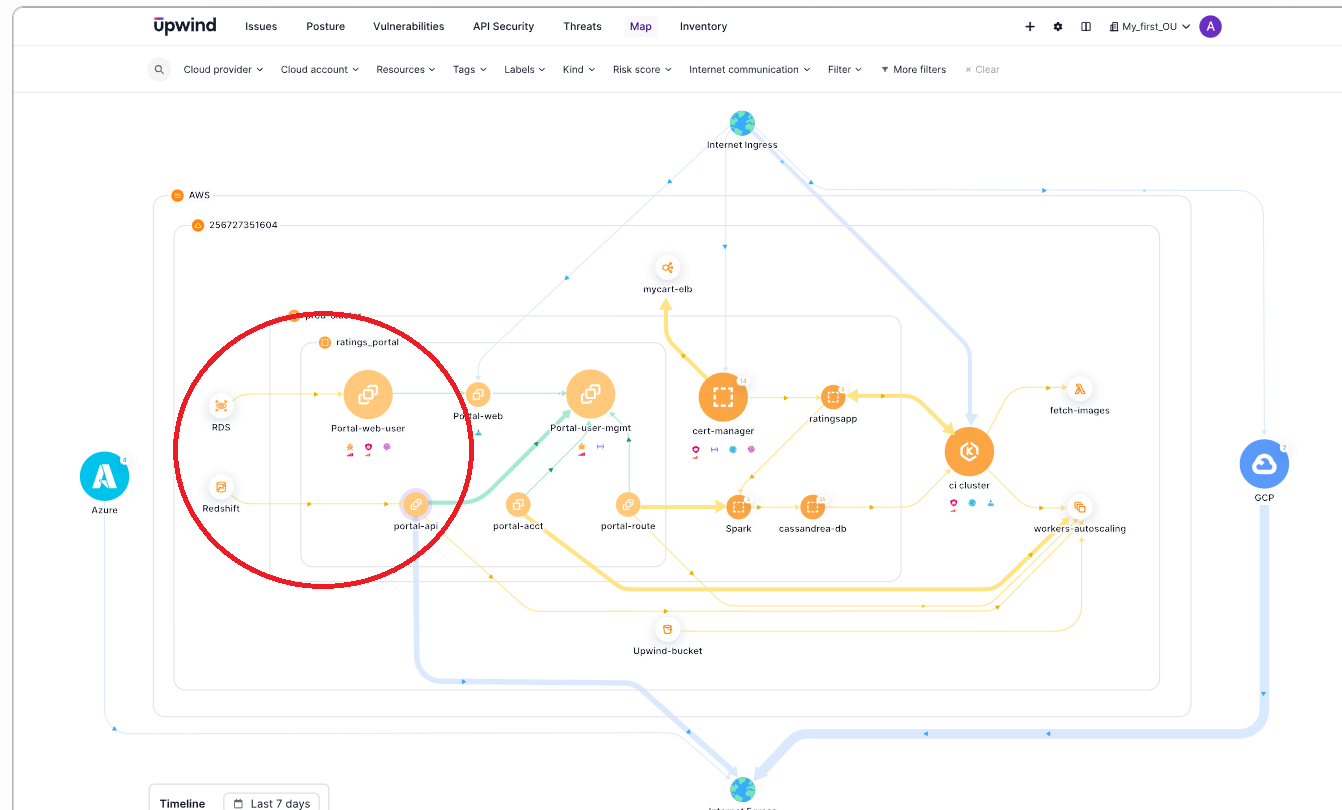Click the Upwind-bucket storage icon
Image resolution: width=1342 pixels, height=810 pixels.
[x=667, y=630]
